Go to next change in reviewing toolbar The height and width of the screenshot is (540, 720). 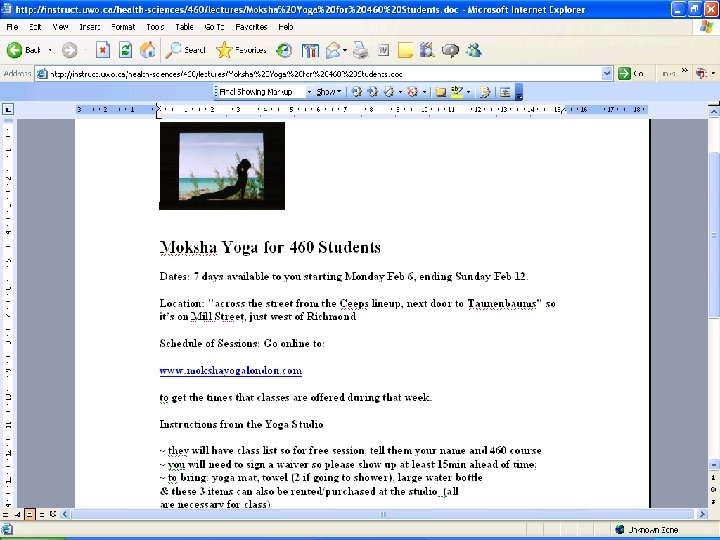coord(372,92)
